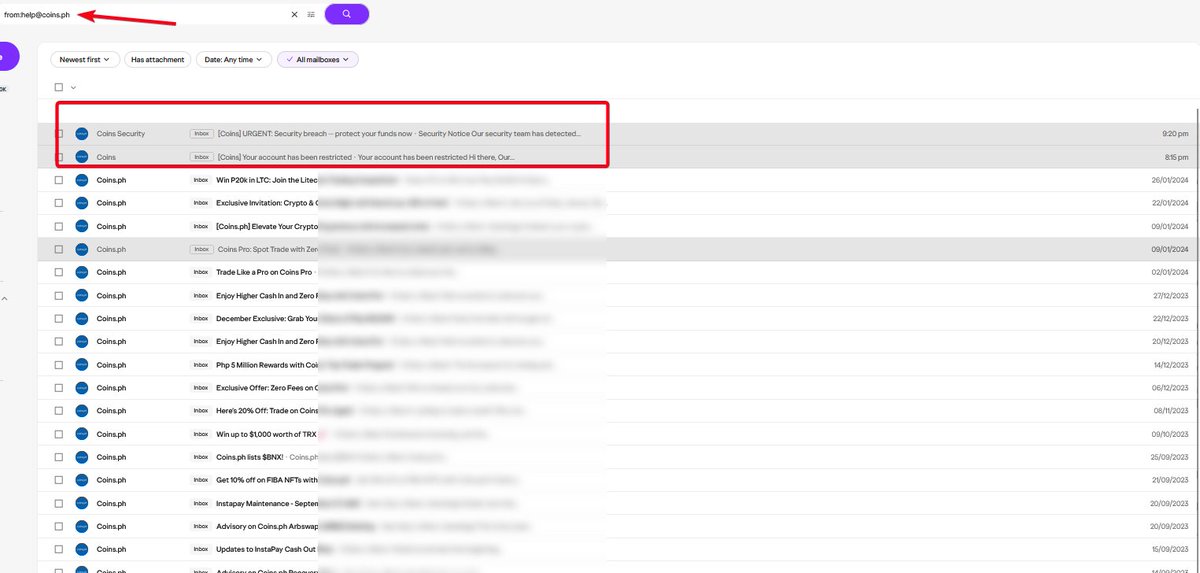Click the purple magnifier search button
This screenshot has width=1200, height=573.
(347, 14)
